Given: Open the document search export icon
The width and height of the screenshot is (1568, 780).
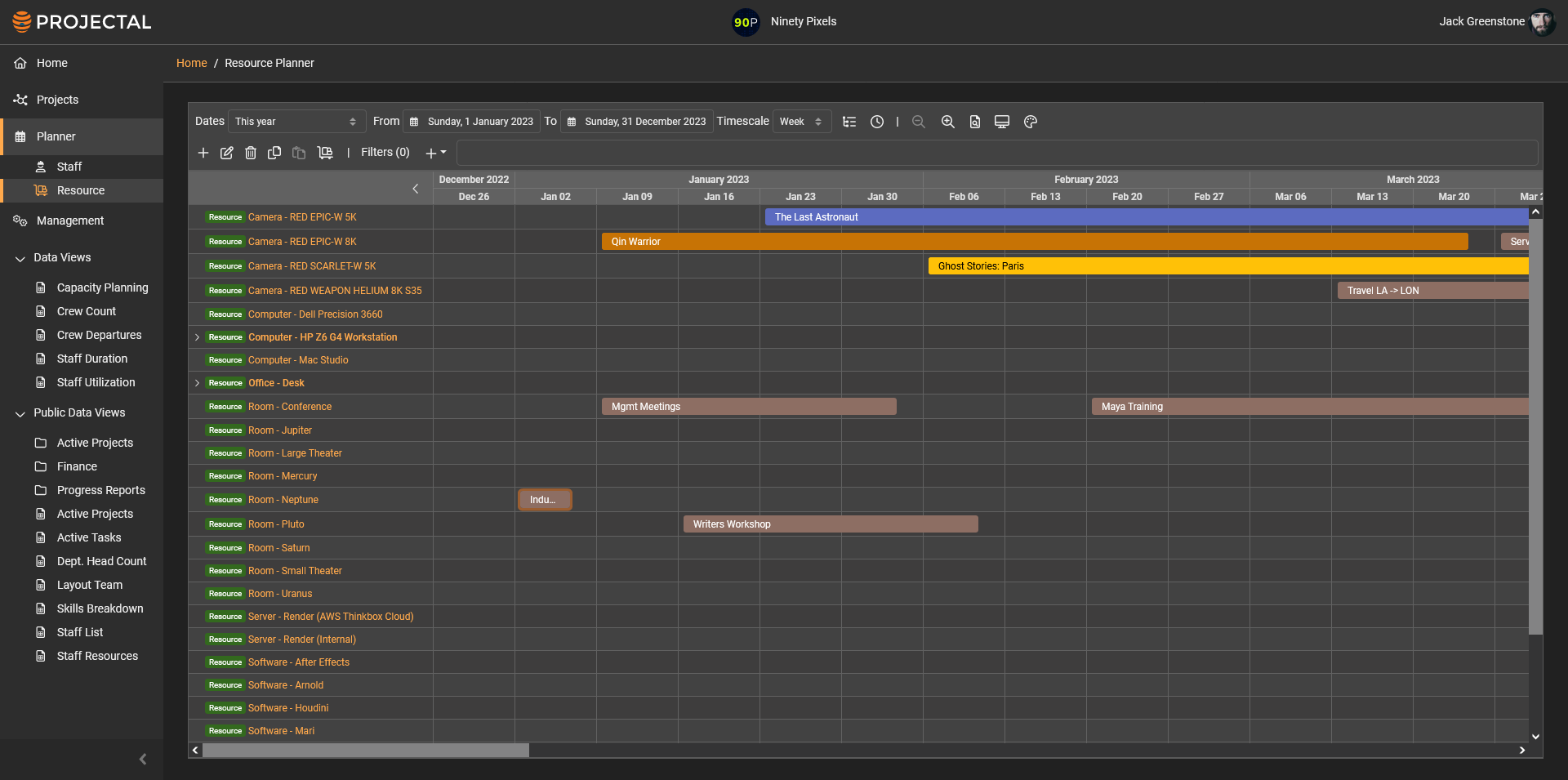Looking at the screenshot, I should 974,121.
